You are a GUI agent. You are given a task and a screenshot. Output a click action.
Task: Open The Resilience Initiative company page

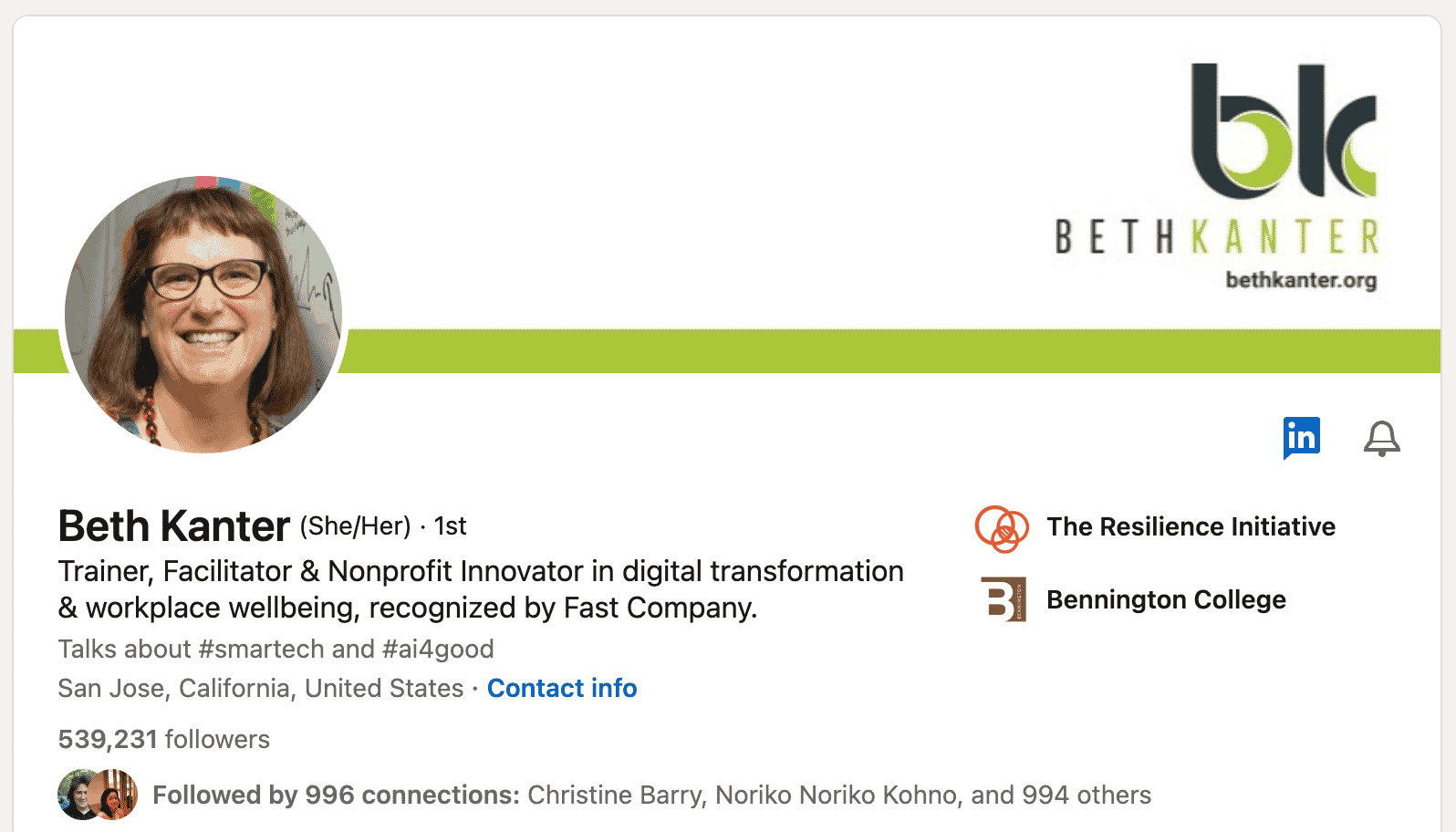pos(1191,526)
